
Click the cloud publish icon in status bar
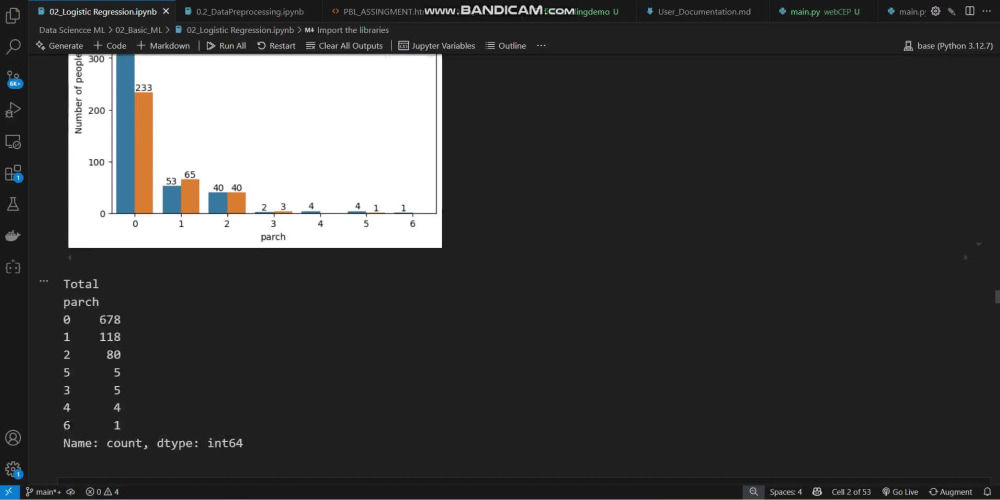click(x=71, y=492)
